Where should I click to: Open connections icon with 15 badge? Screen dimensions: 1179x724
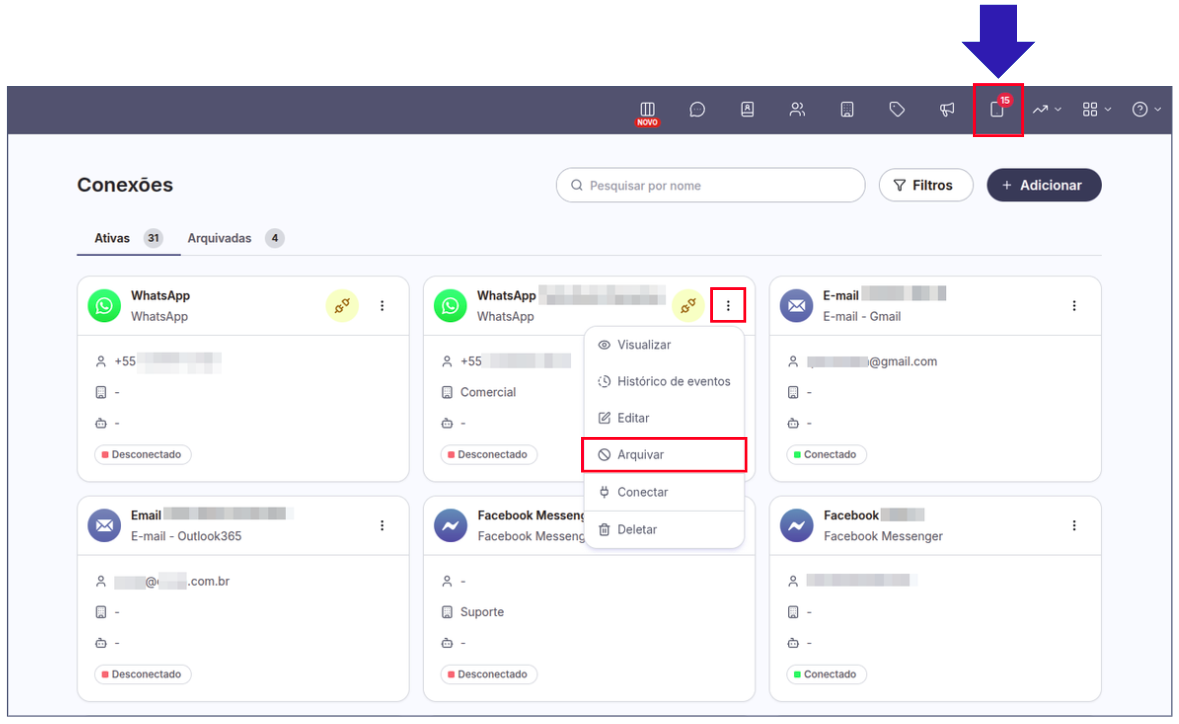(x=997, y=110)
